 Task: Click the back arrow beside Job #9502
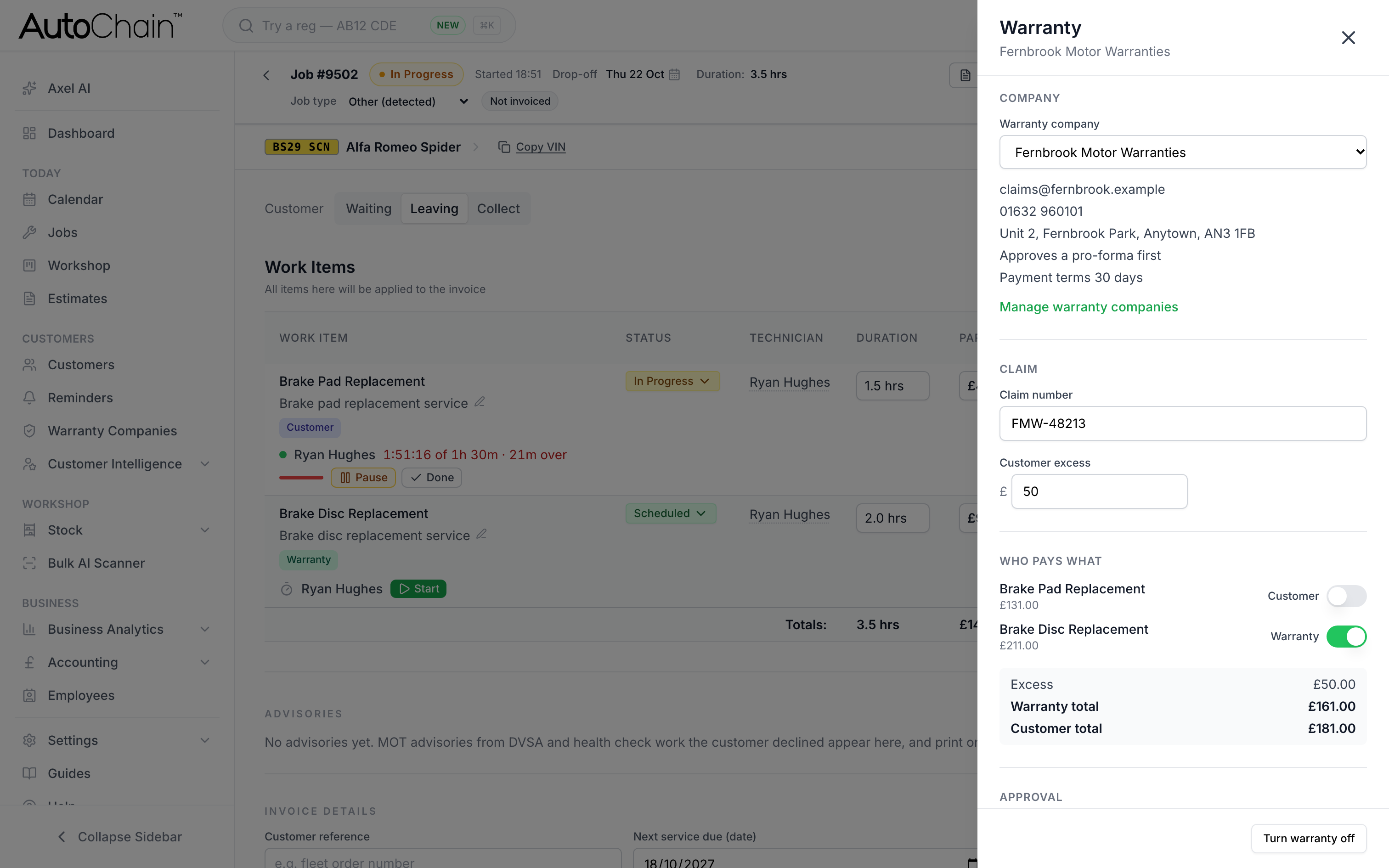266,75
